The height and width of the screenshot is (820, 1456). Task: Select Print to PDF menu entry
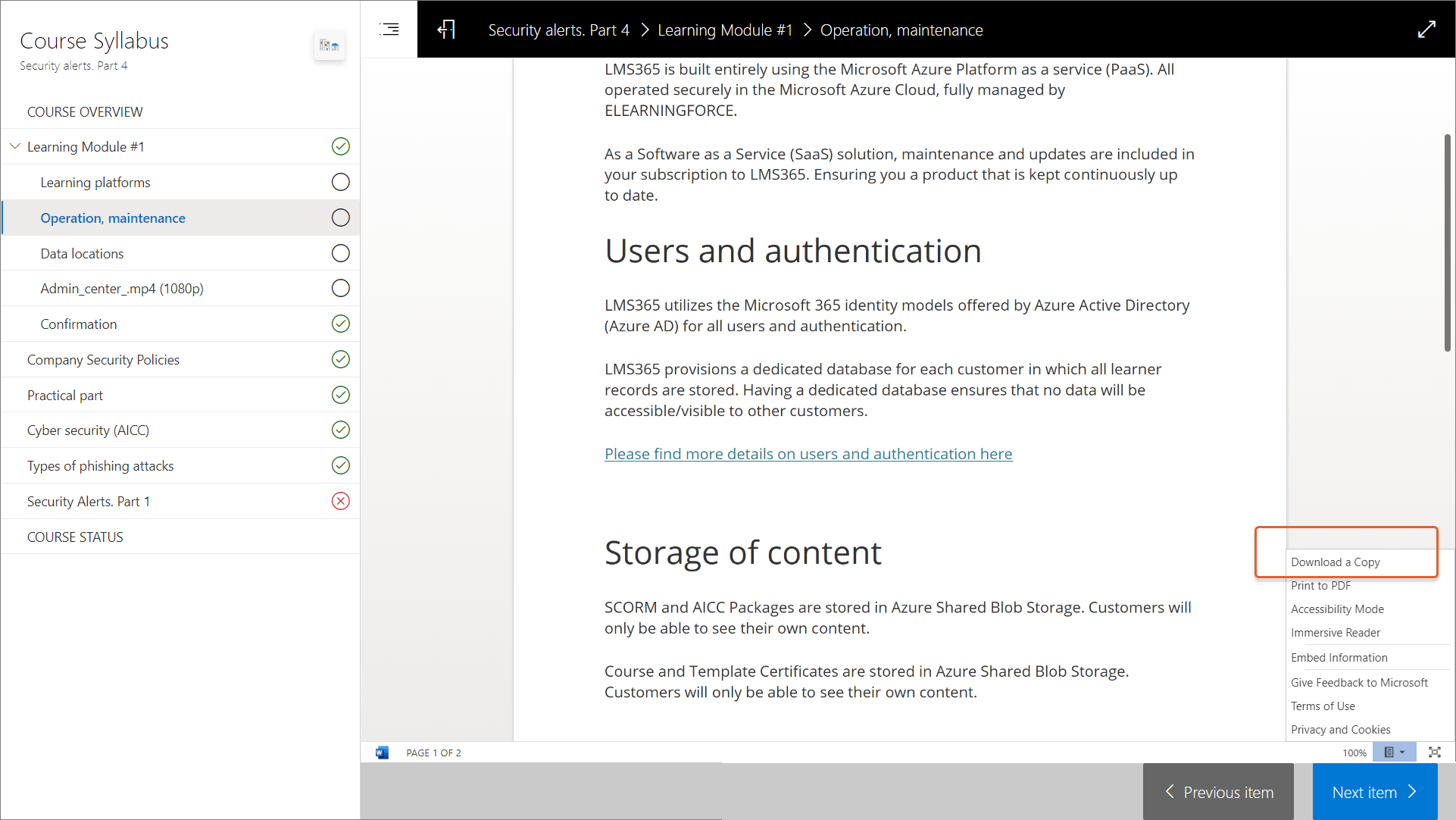(x=1320, y=585)
